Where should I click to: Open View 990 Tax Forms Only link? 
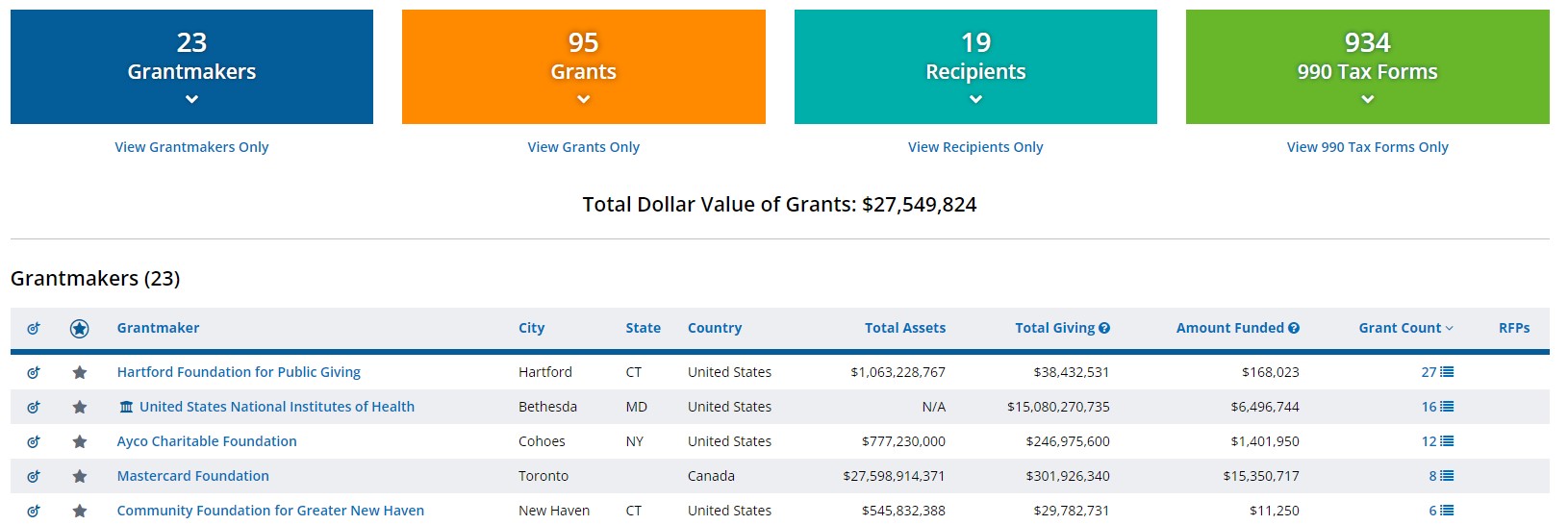click(1368, 147)
